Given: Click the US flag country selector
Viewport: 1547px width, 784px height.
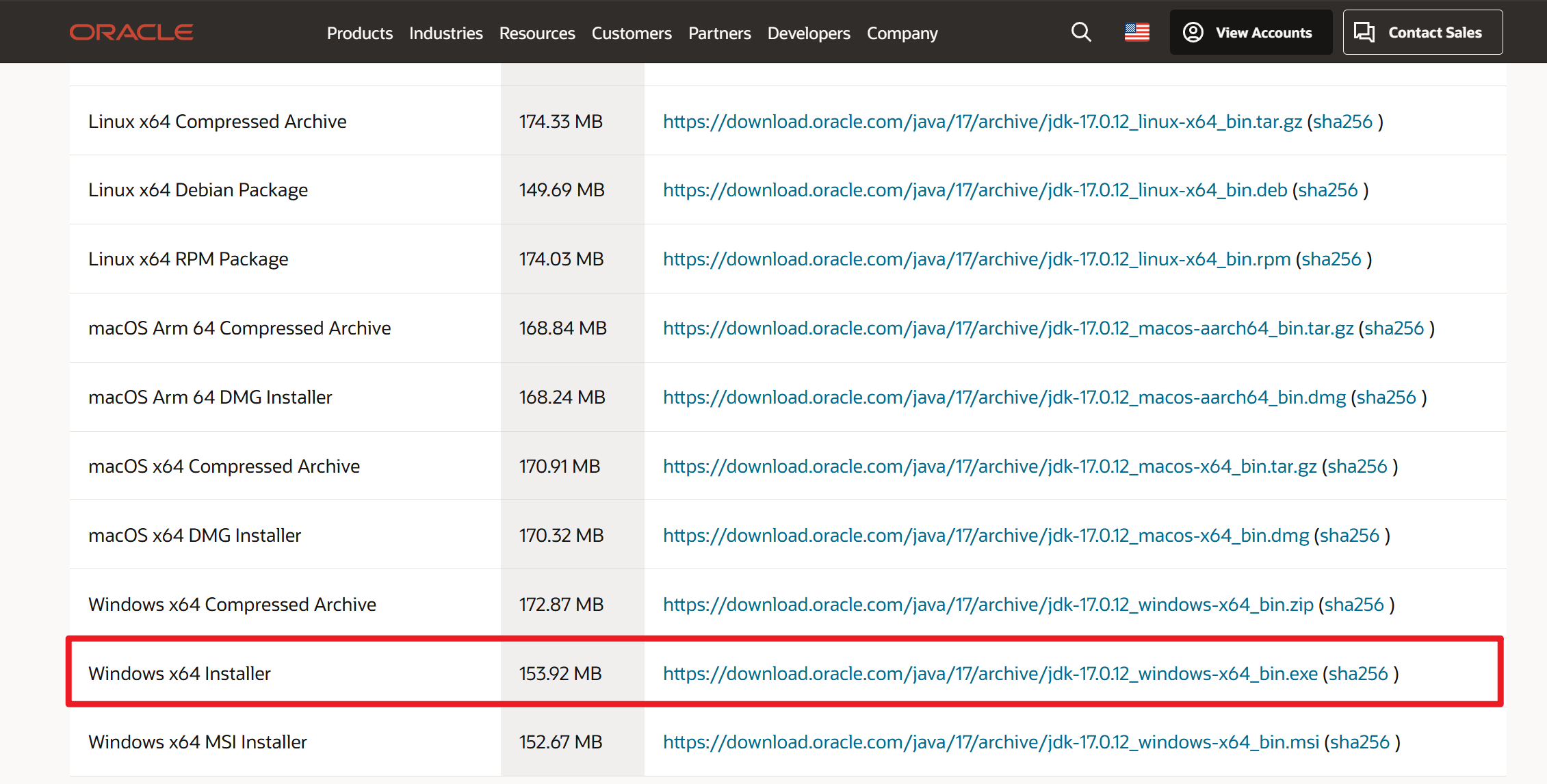Looking at the screenshot, I should [x=1136, y=32].
